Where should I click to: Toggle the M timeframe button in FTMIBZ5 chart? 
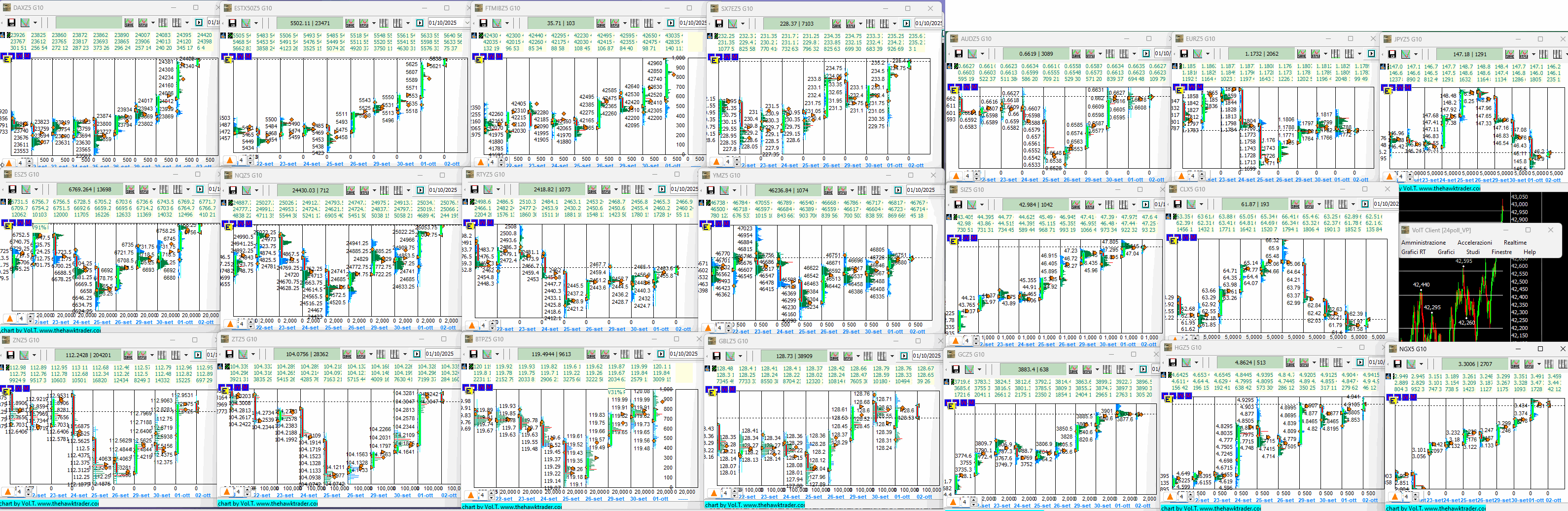(x=499, y=57)
